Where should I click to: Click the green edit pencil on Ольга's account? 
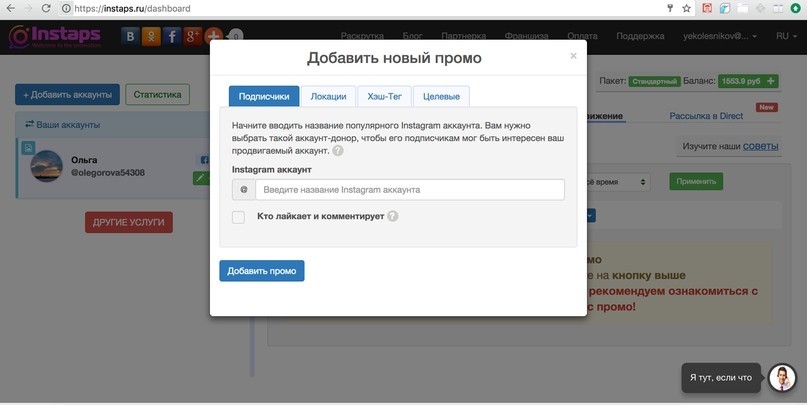[201, 178]
